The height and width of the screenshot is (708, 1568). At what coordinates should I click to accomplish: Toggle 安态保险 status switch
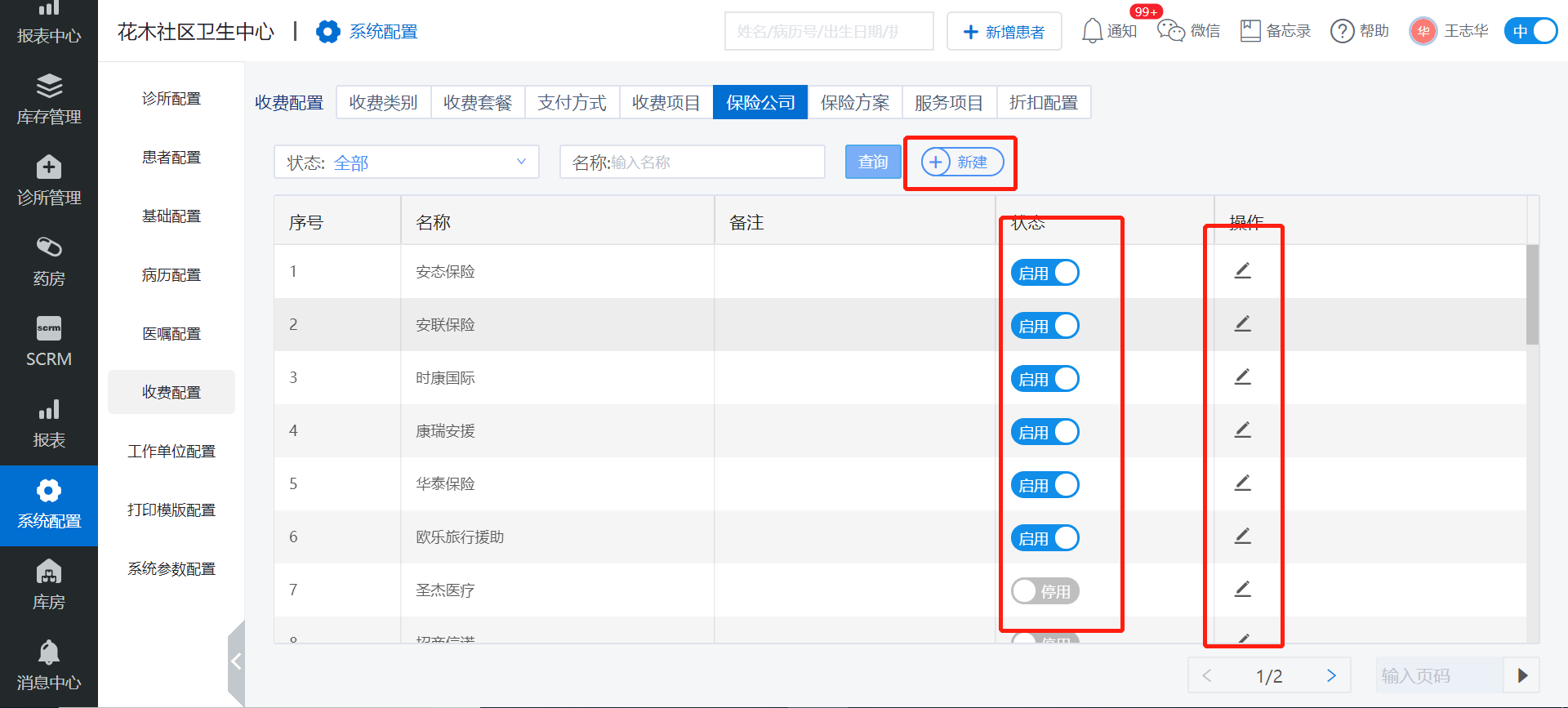point(1045,273)
